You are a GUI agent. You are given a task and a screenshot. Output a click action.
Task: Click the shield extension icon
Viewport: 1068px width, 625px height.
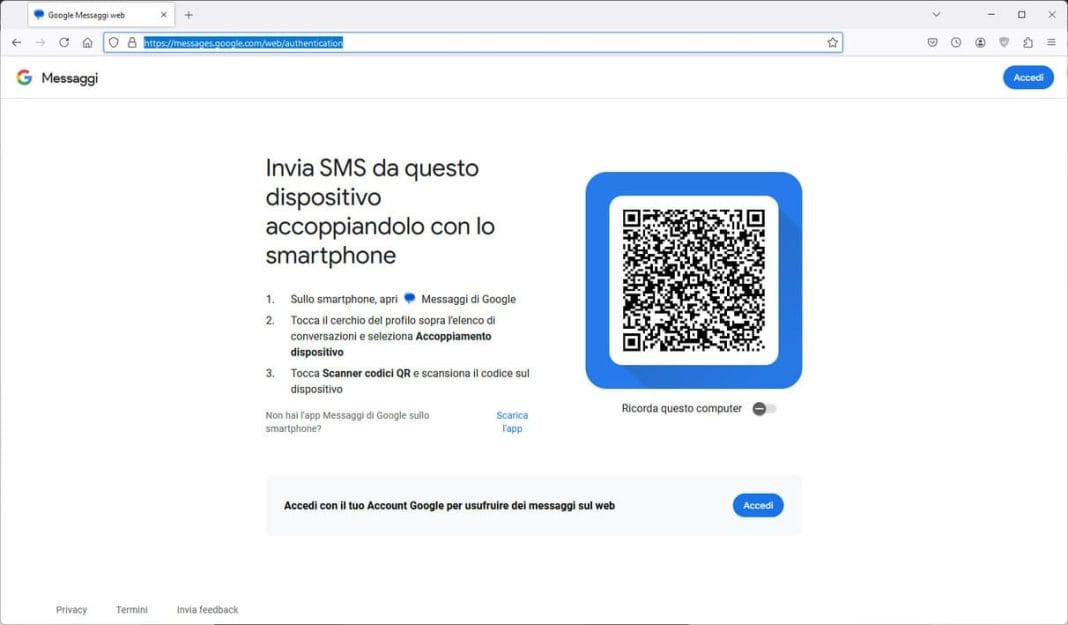click(1004, 42)
